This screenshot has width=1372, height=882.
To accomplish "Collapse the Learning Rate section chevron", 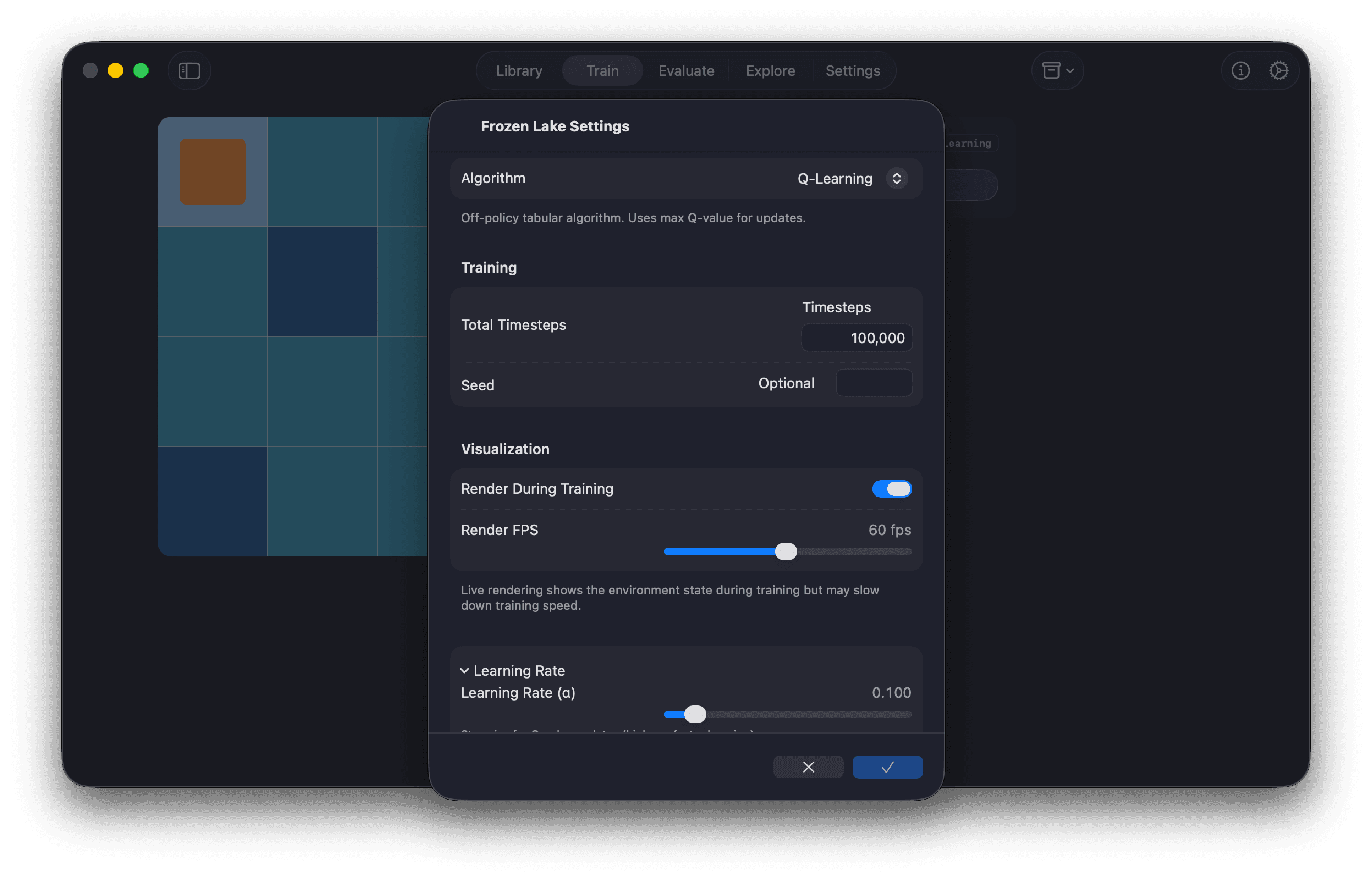I will [x=464, y=671].
